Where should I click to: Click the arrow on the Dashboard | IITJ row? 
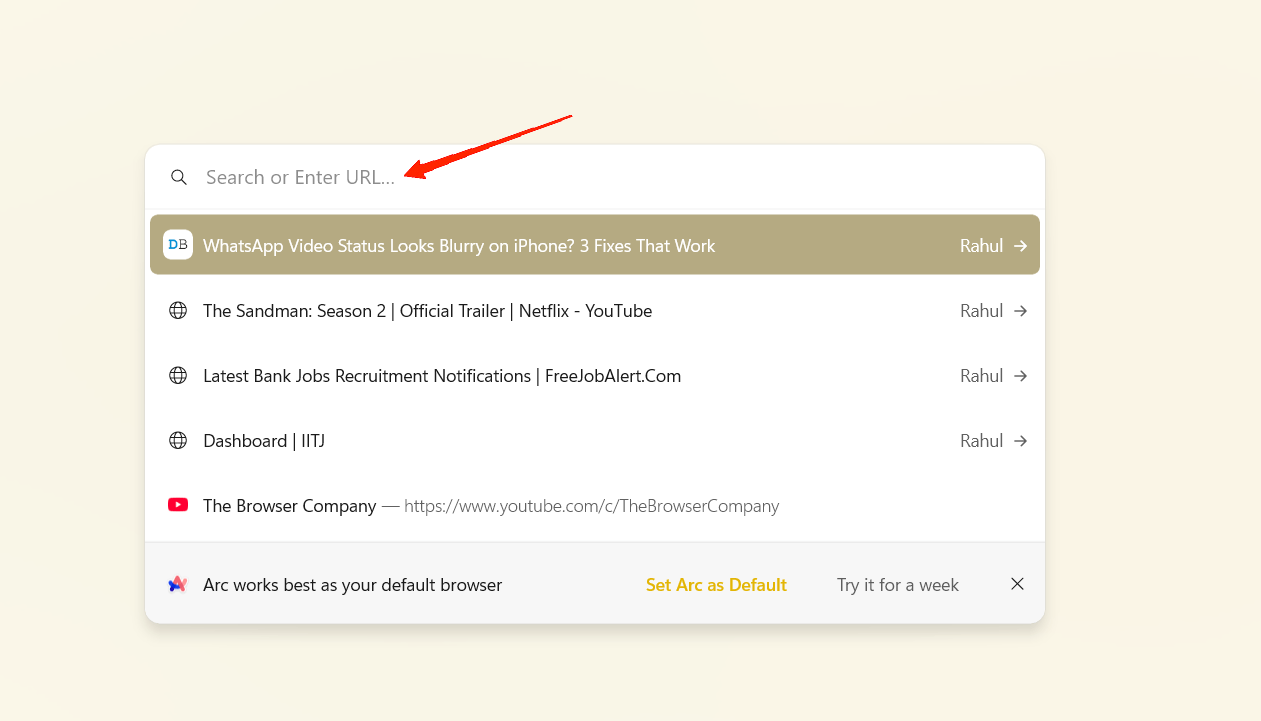pos(1020,441)
